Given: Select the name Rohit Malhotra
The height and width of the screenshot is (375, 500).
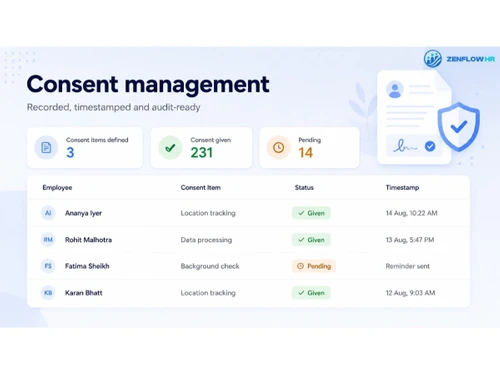Looking at the screenshot, I should pyautogui.click(x=88, y=240).
